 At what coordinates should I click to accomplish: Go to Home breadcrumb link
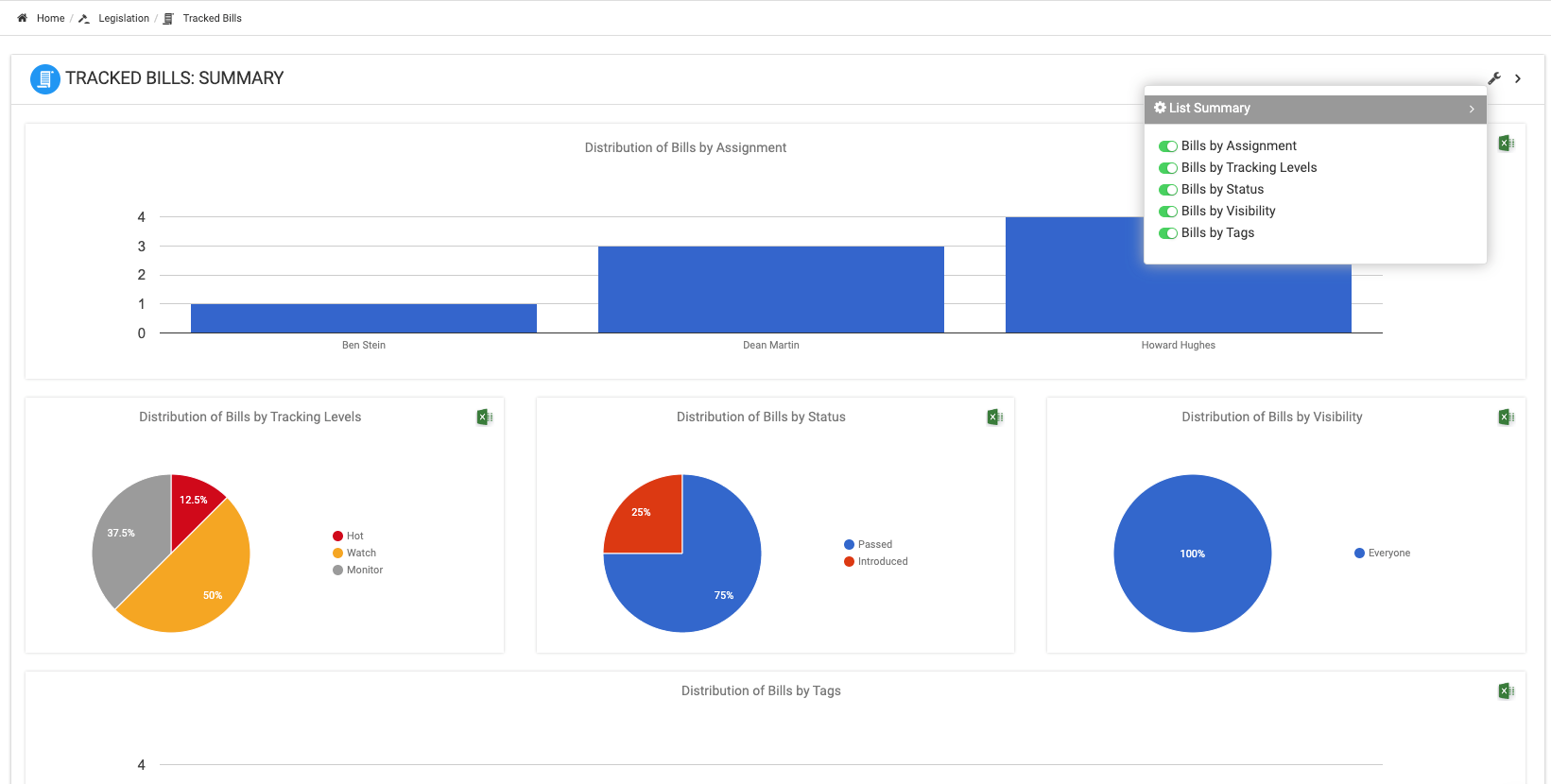pyautogui.click(x=51, y=18)
